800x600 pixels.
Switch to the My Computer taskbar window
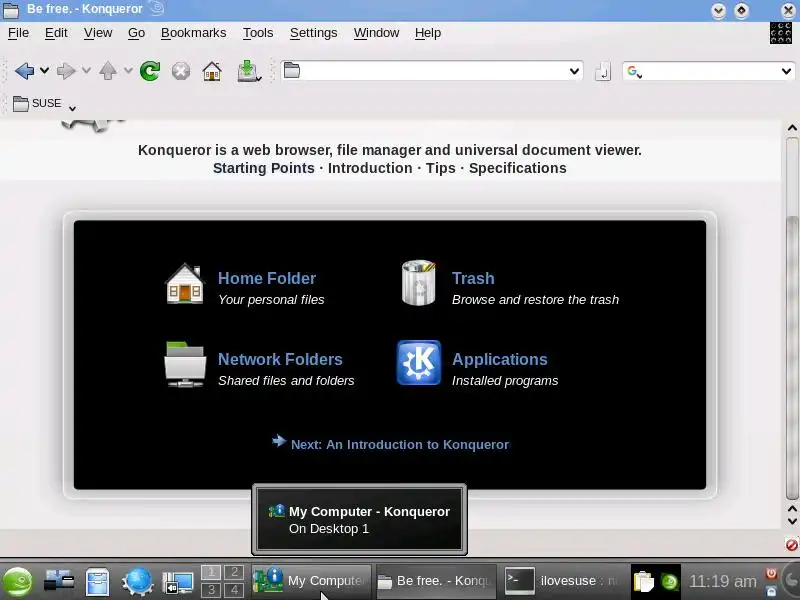(311, 581)
